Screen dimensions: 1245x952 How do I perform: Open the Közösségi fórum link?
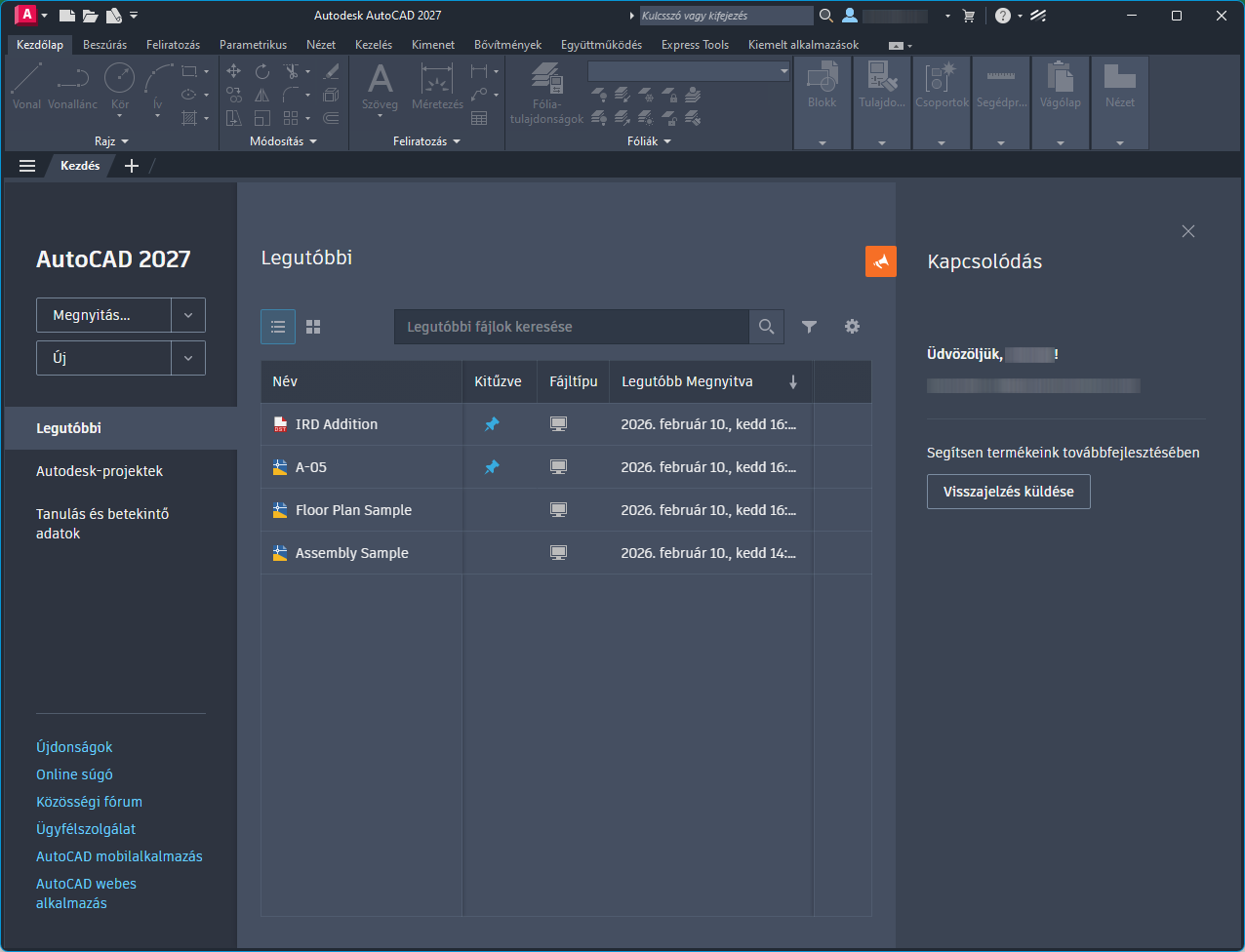click(x=89, y=802)
